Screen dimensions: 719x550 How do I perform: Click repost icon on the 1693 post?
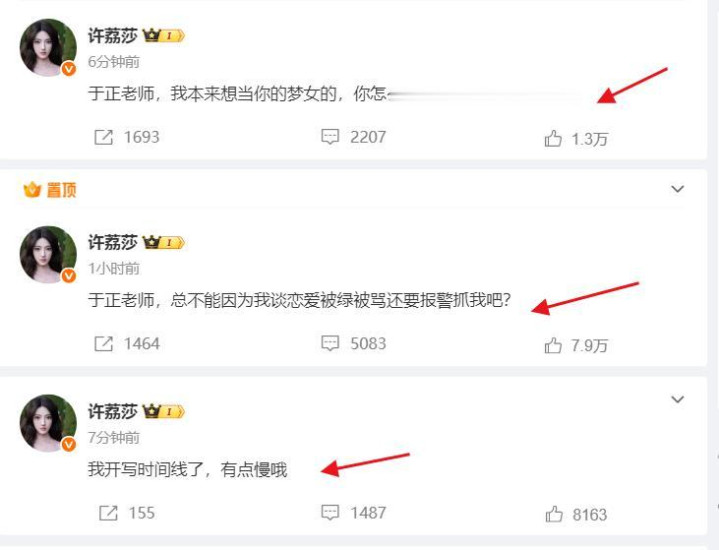(103, 137)
